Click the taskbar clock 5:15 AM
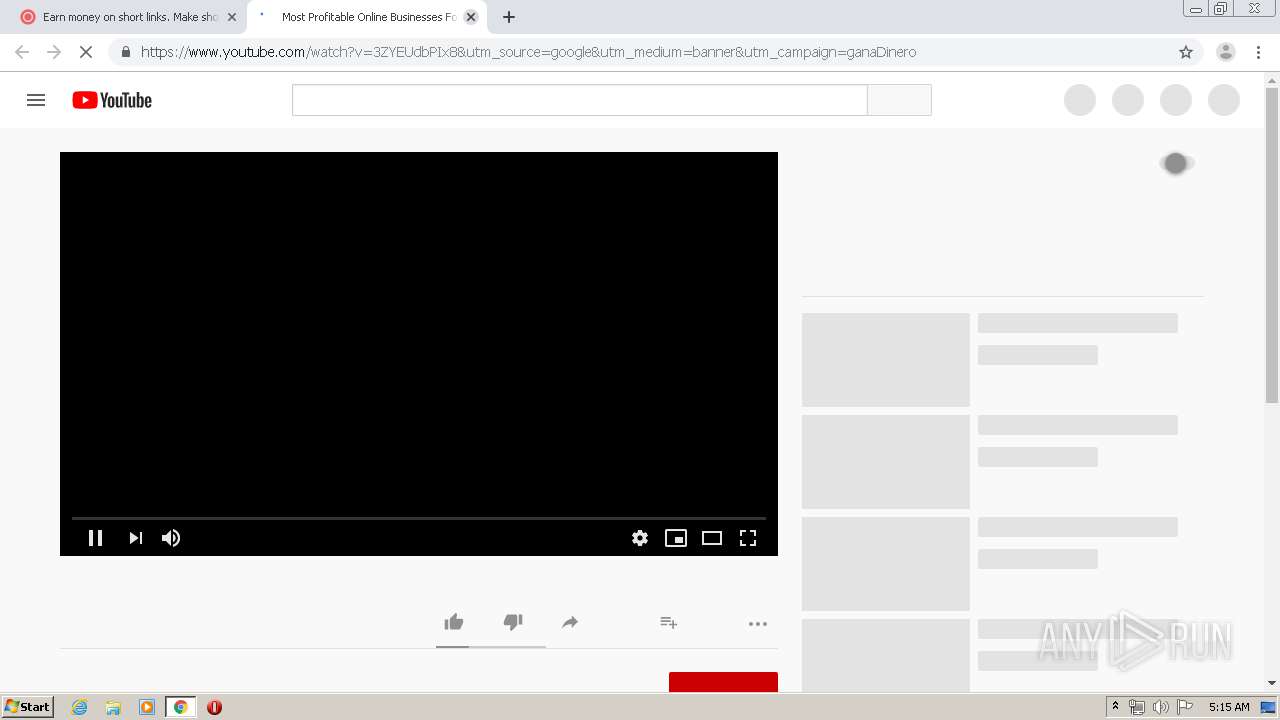The image size is (1280, 720). [1229, 707]
